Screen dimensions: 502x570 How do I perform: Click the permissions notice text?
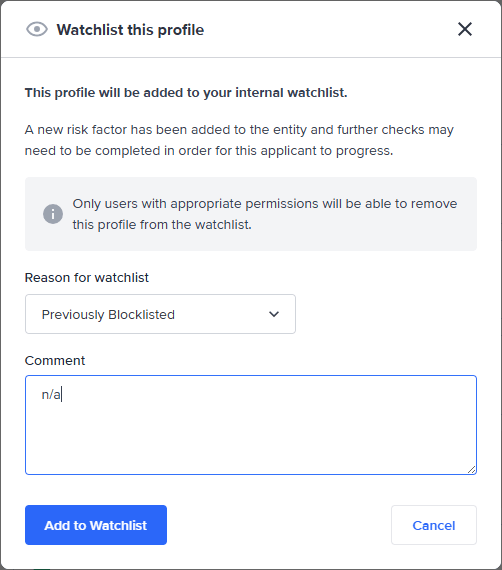tap(265, 214)
